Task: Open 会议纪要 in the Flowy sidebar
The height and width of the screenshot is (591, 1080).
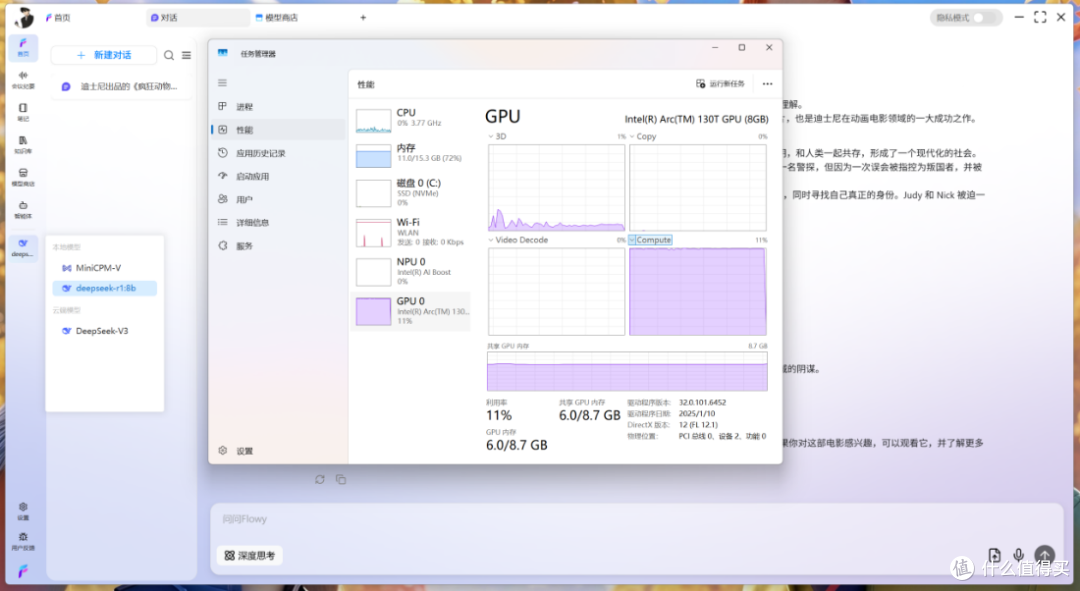Action: pyautogui.click(x=23, y=79)
